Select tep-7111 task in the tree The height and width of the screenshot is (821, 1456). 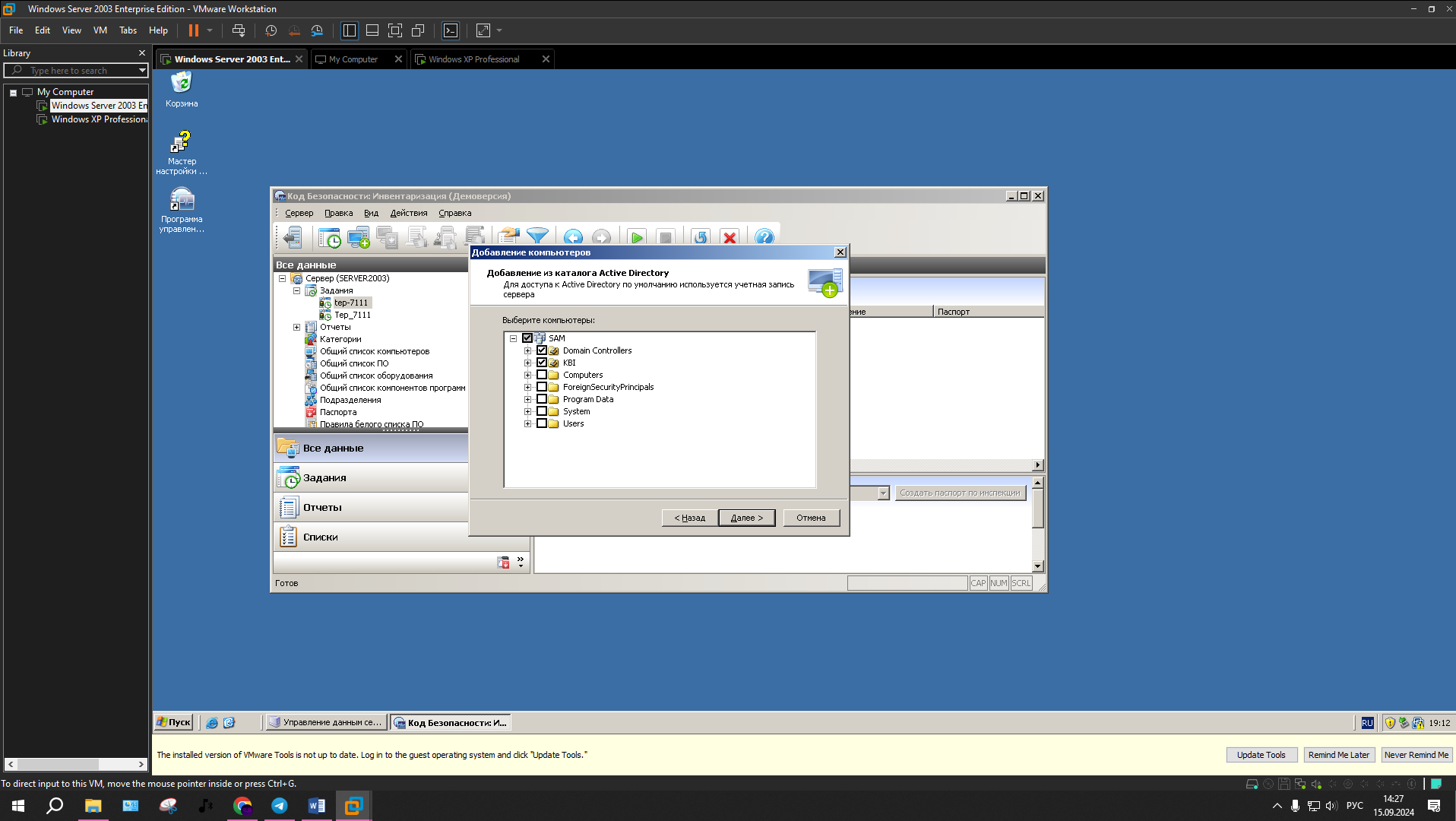coord(350,303)
